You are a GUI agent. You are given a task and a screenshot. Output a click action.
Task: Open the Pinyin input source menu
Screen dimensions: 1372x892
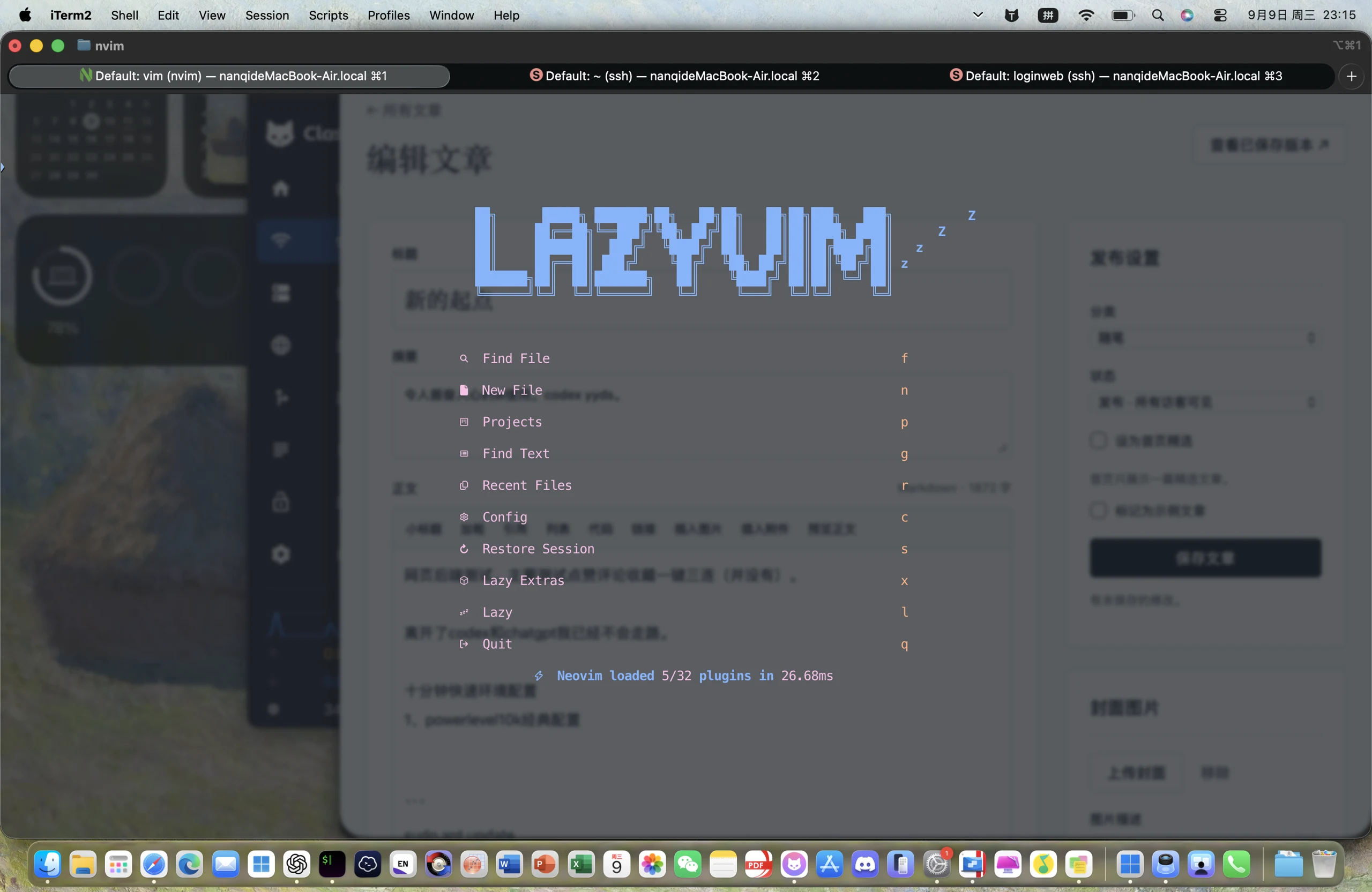[1048, 15]
